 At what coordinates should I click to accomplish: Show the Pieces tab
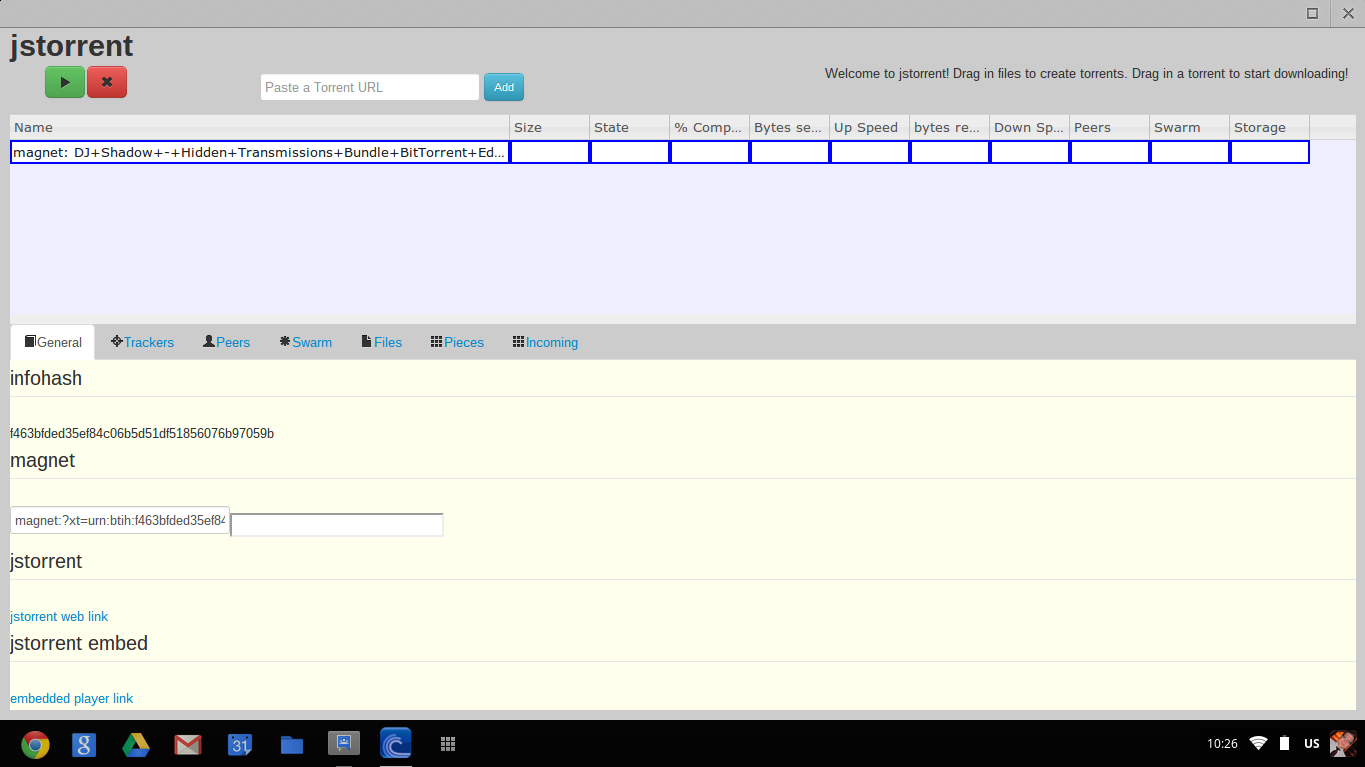457,342
